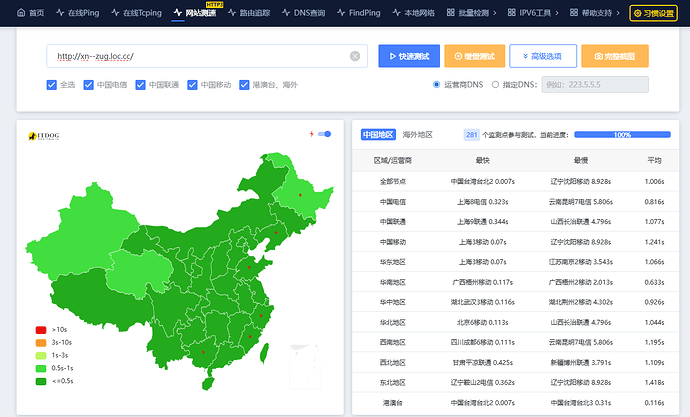The height and width of the screenshot is (417, 690).
Task: Expand the 帮助支持 dropdown menu
Action: click(595, 13)
